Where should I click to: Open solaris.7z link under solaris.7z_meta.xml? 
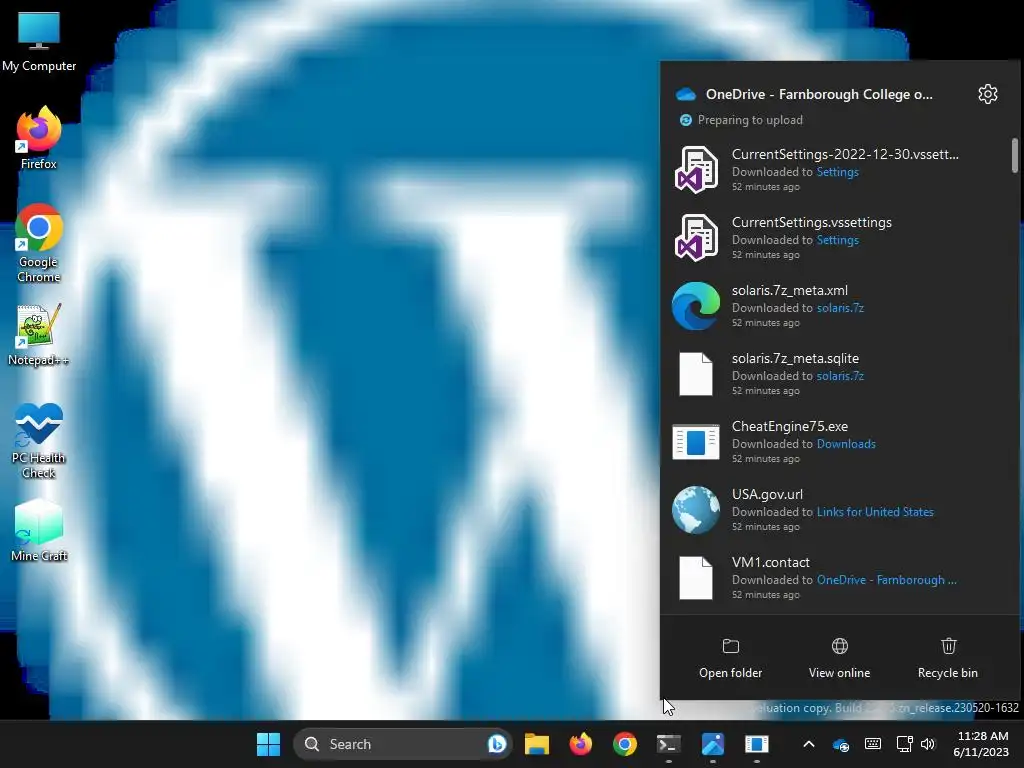(x=840, y=308)
